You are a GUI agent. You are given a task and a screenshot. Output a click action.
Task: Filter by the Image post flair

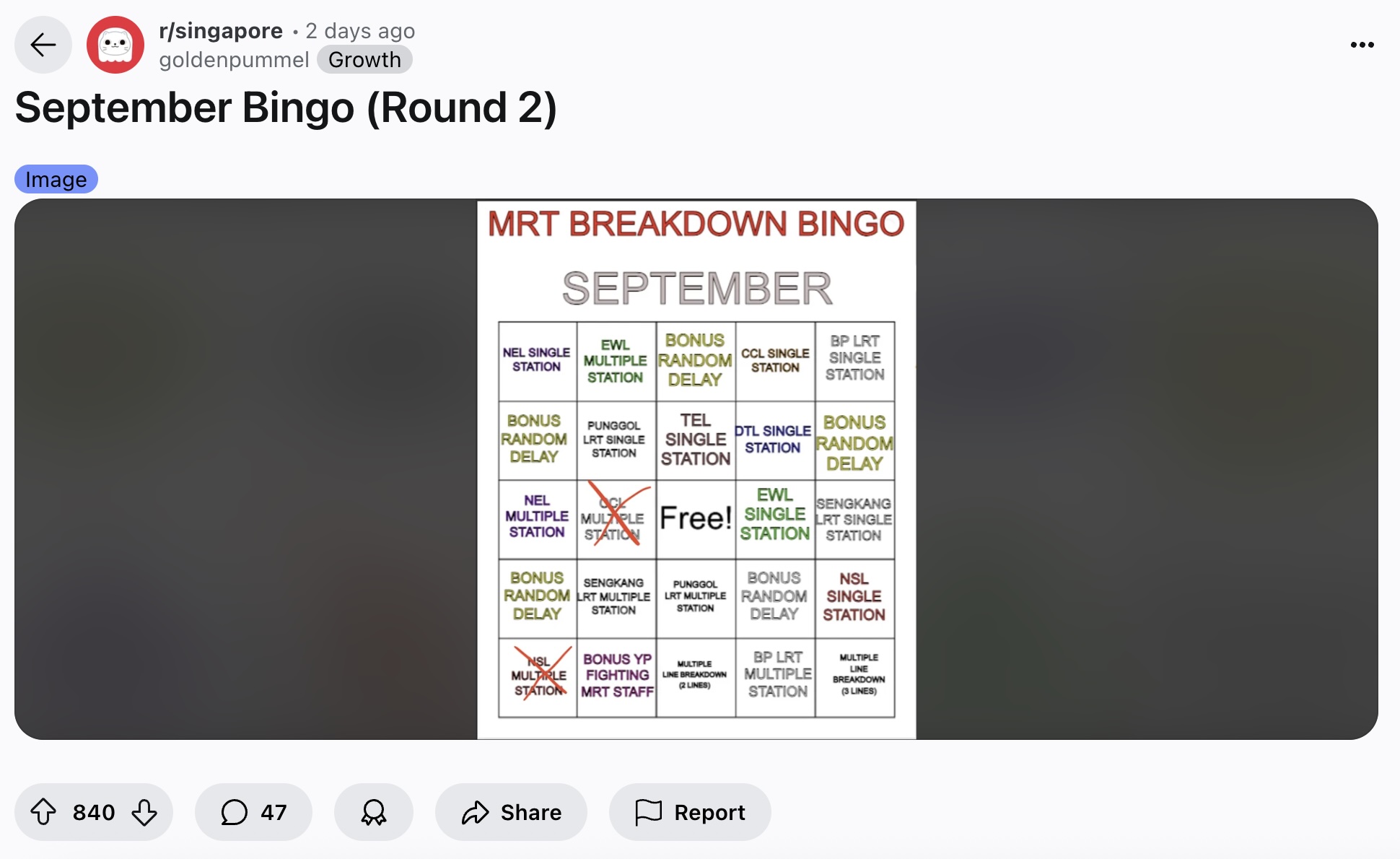tap(56, 179)
